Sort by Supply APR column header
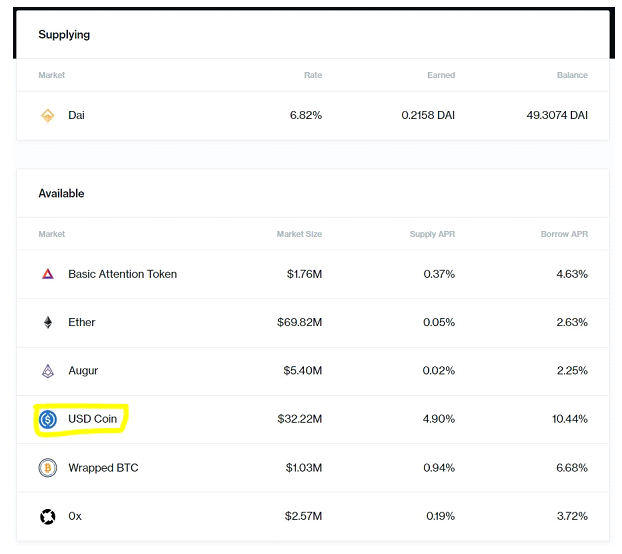Viewport: 622px width, 554px height. pos(432,234)
